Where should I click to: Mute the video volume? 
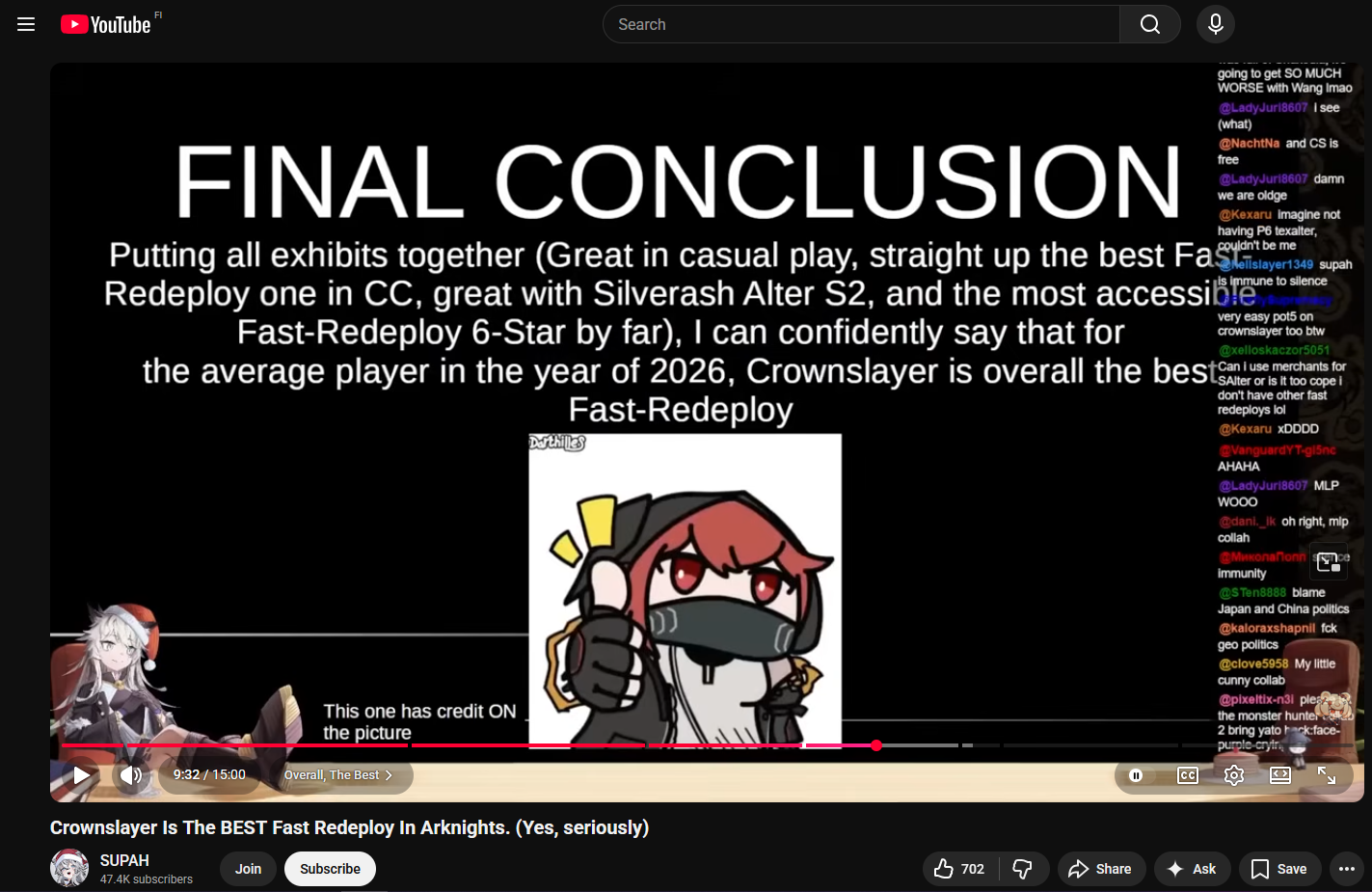131,775
